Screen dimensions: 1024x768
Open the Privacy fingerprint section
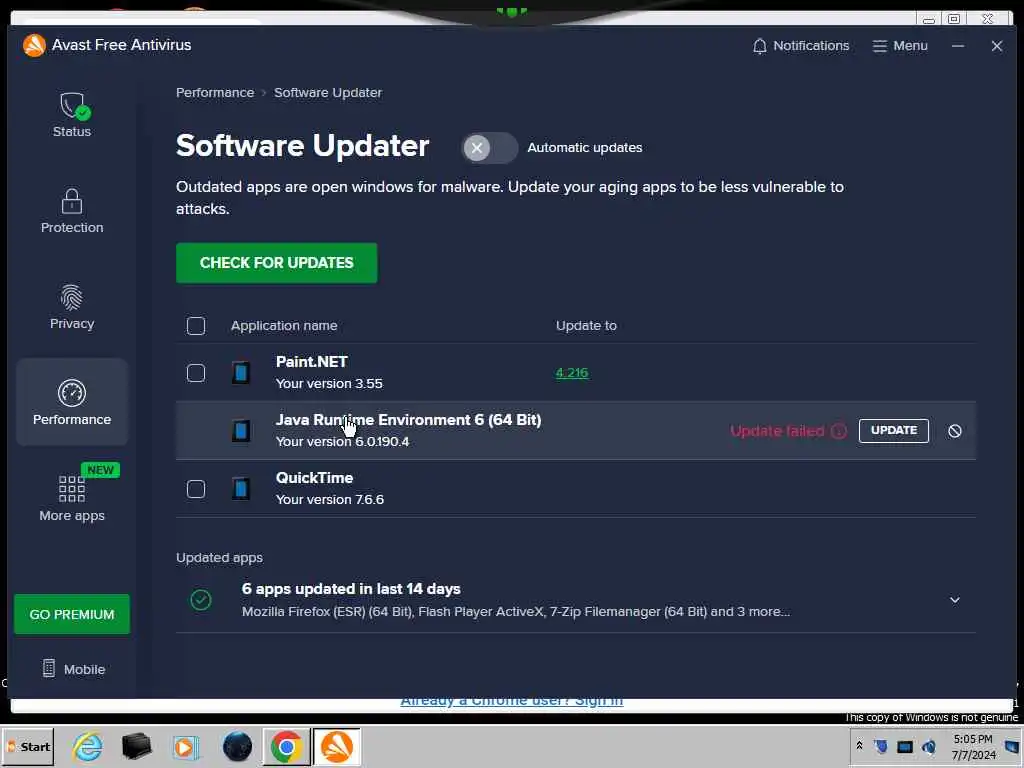tap(72, 307)
